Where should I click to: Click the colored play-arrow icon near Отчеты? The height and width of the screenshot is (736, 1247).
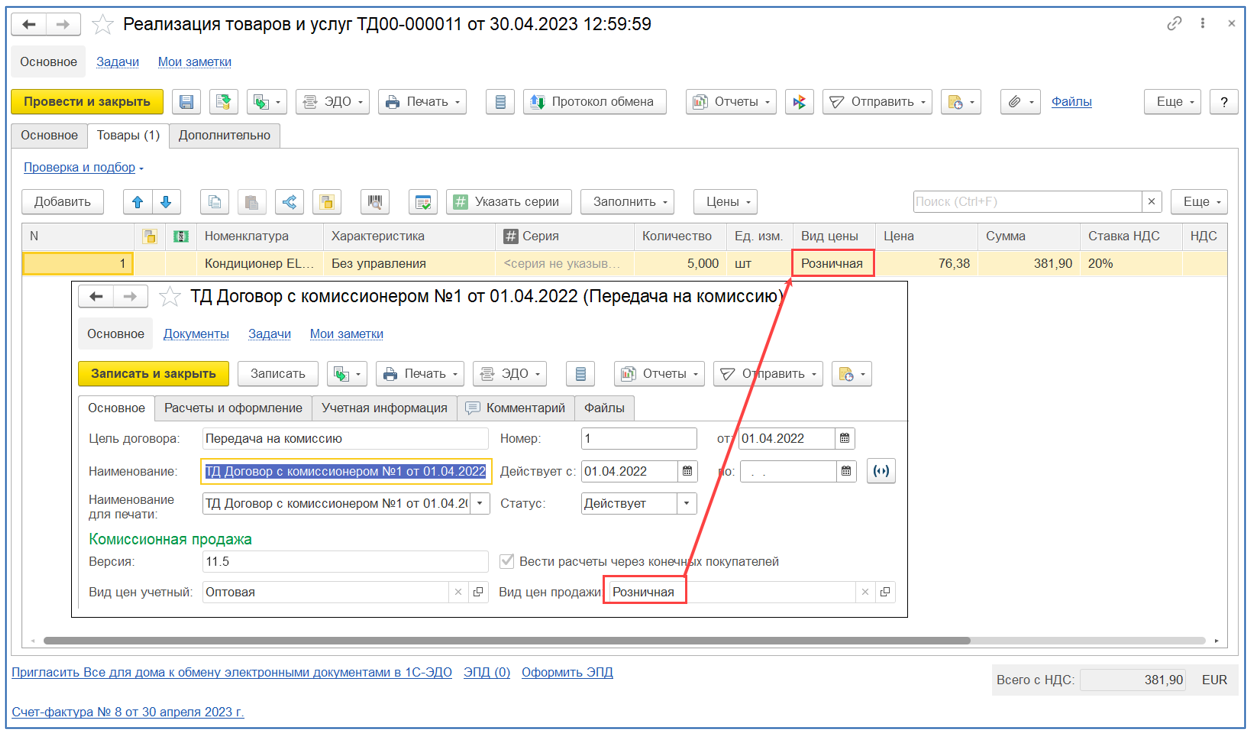[799, 102]
